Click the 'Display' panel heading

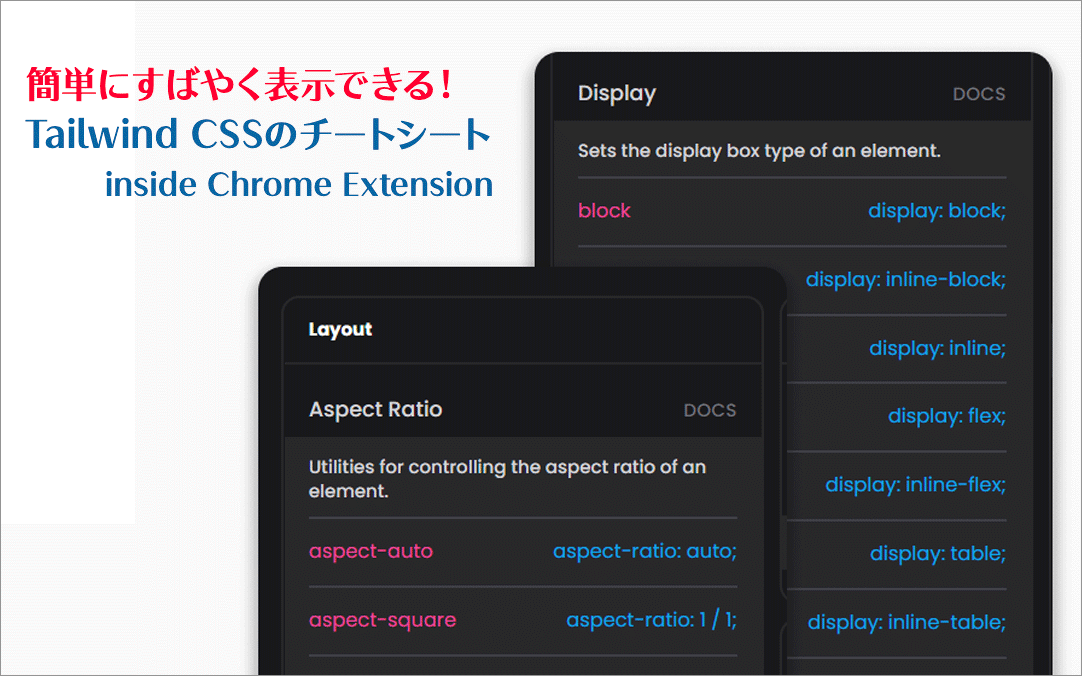coord(617,94)
